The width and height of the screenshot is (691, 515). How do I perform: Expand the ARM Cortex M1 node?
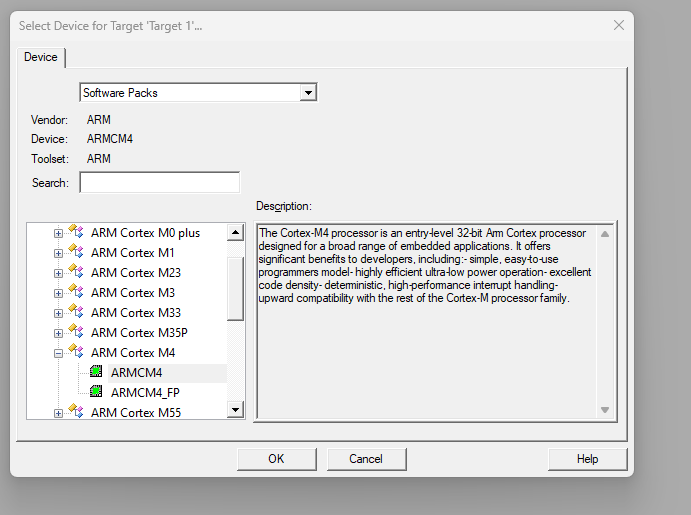click(58, 253)
